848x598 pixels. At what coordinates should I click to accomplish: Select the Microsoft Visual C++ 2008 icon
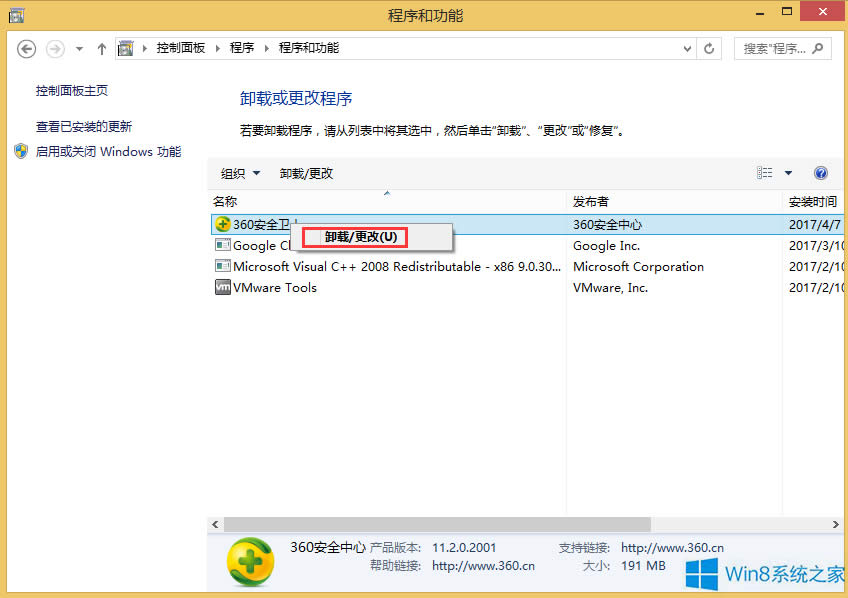tap(222, 266)
